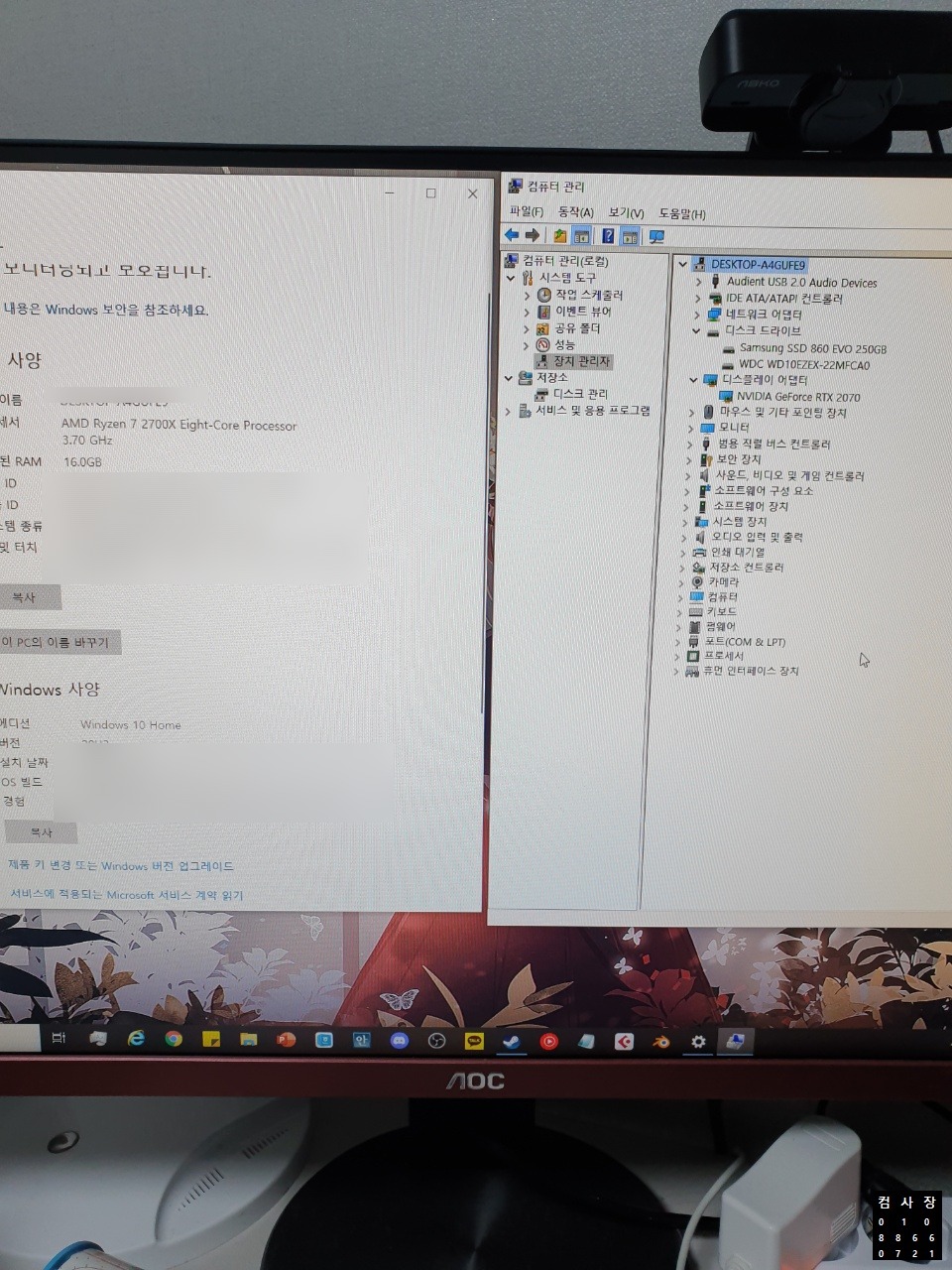Viewport: 952px width, 1270px height.
Task: Collapse the DESKTOP-A4GUFE9 root node
Action: pyautogui.click(x=682, y=265)
